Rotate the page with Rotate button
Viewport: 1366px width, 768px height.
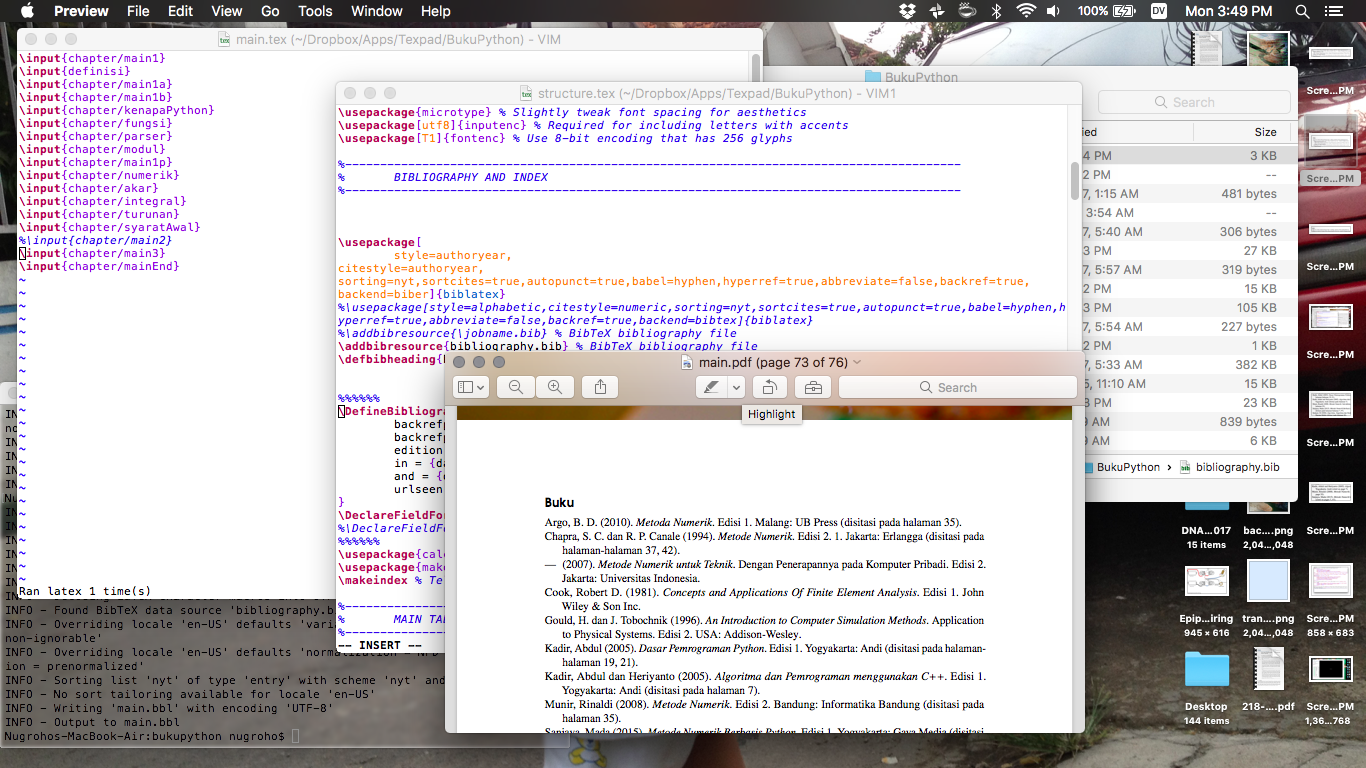(x=769, y=387)
